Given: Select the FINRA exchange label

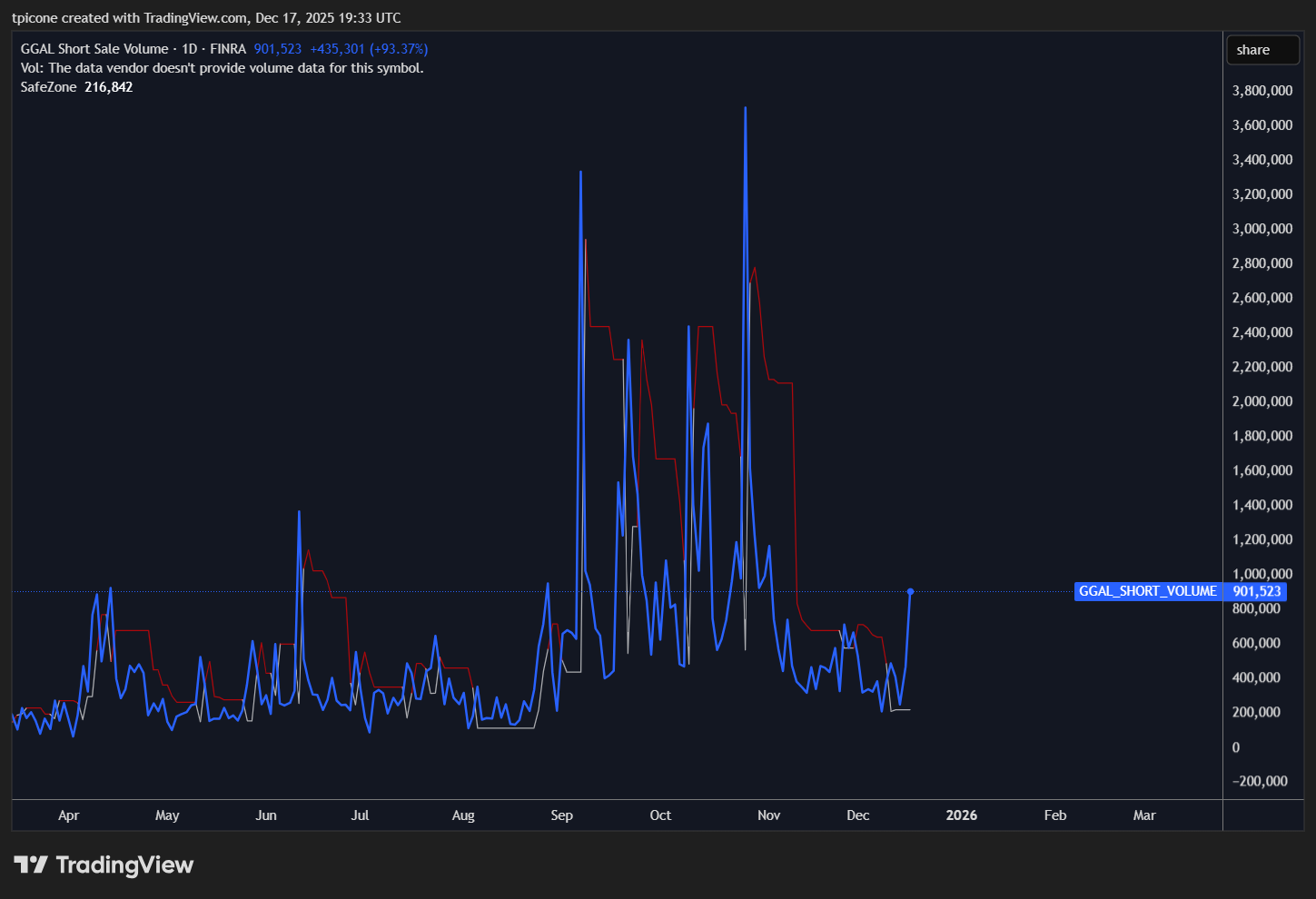Looking at the screenshot, I should (228, 48).
